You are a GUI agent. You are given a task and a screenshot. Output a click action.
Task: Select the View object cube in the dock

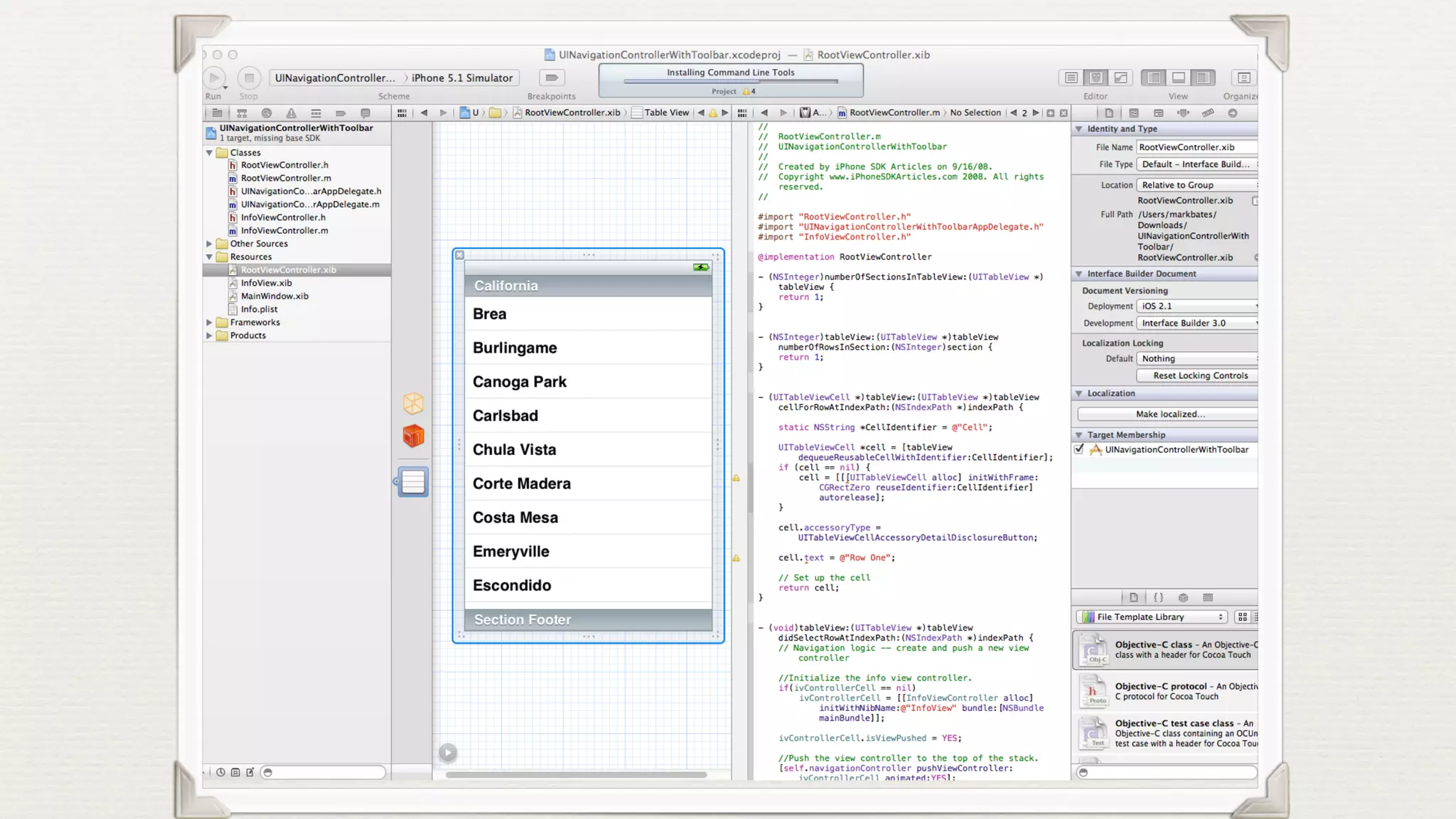(413, 436)
